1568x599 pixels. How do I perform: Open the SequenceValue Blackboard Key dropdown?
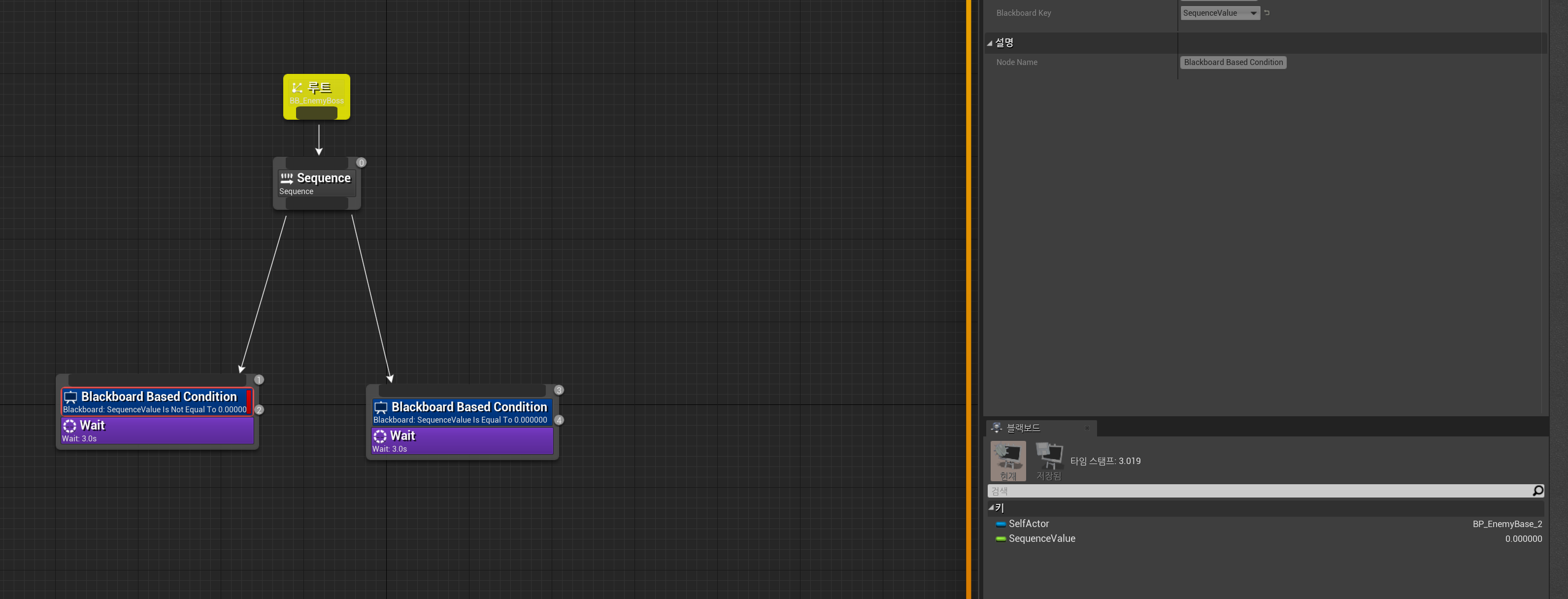(1220, 13)
